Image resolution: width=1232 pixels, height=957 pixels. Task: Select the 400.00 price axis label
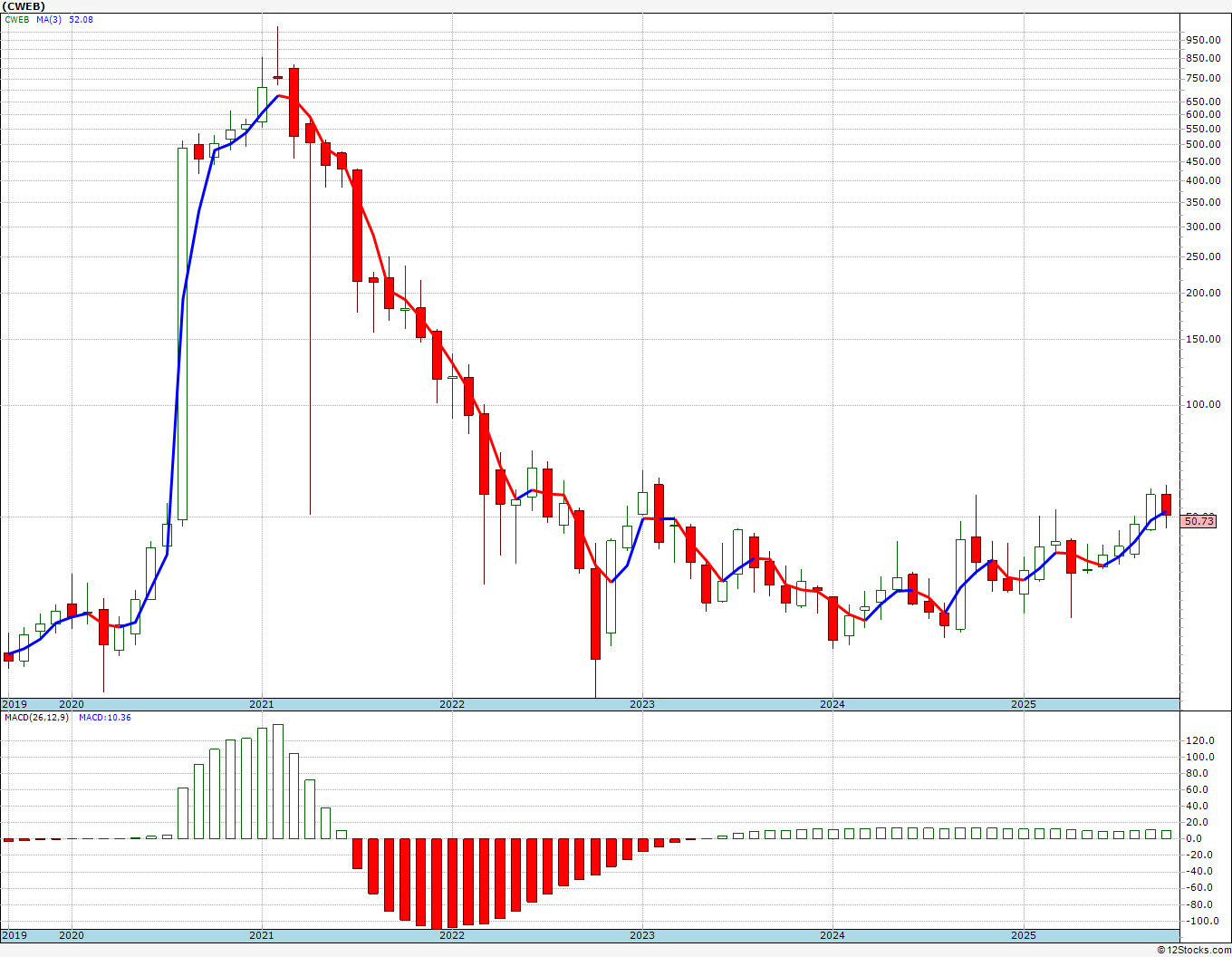pos(1203,180)
